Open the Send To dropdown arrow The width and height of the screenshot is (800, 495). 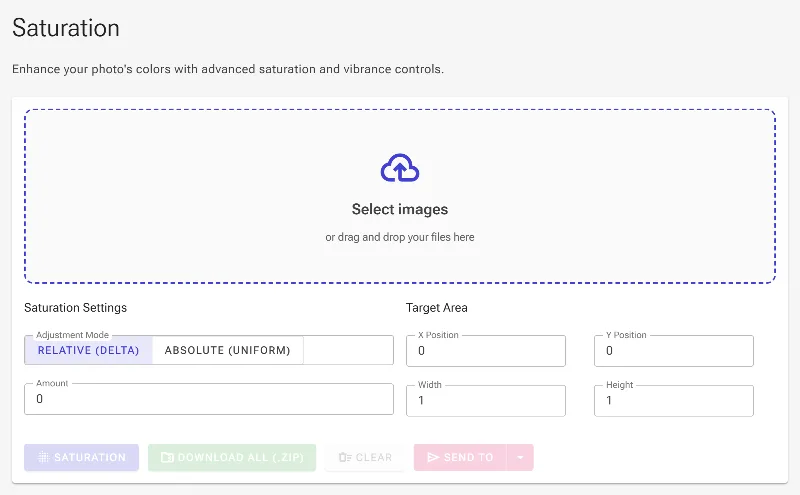(x=520, y=457)
